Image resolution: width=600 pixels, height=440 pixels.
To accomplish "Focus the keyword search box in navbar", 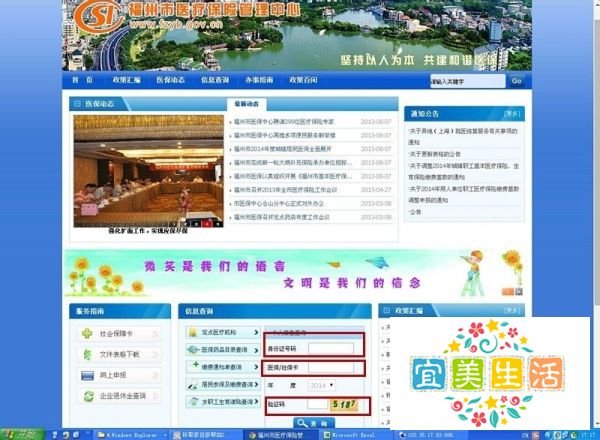I will pyautogui.click(x=468, y=81).
